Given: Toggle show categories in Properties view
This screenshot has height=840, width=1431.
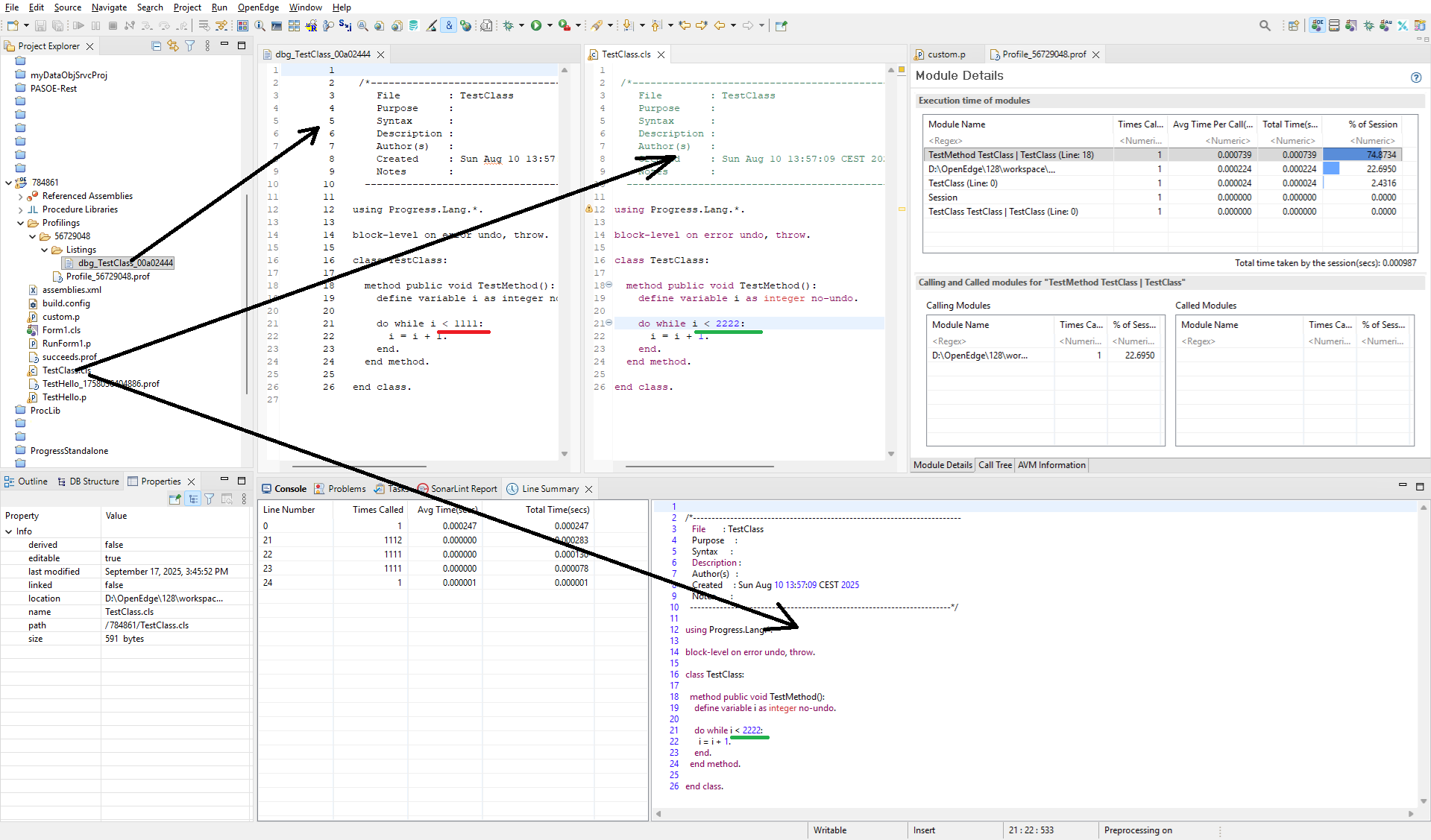Looking at the screenshot, I should [x=193, y=499].
